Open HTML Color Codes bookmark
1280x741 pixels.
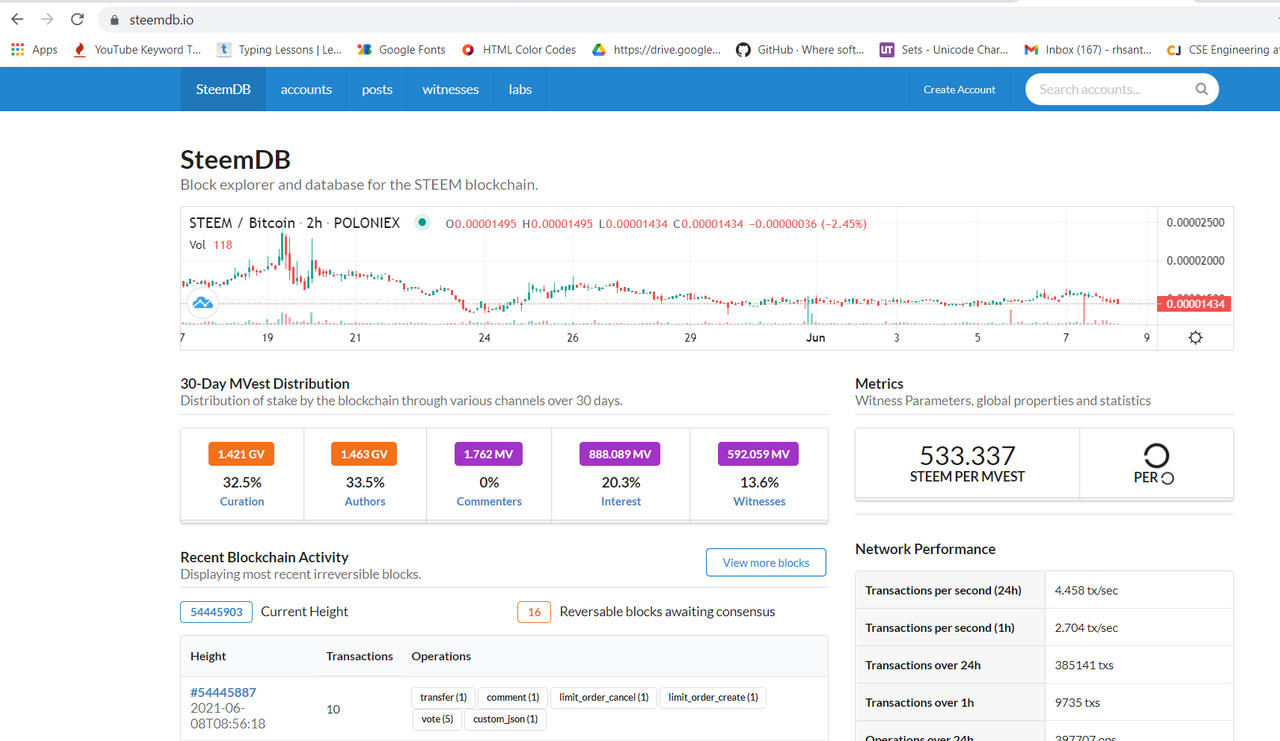click(x=519, y=49)
